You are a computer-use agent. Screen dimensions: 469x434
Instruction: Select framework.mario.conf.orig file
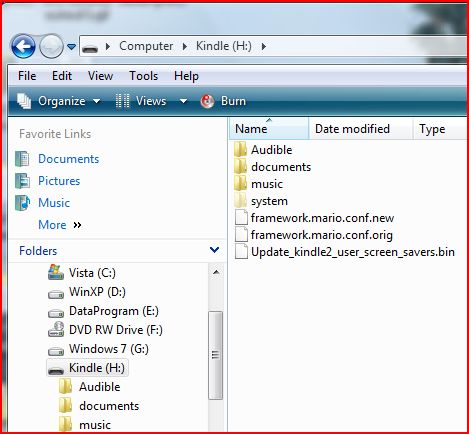pyautogui.click(x=322, y=235)
